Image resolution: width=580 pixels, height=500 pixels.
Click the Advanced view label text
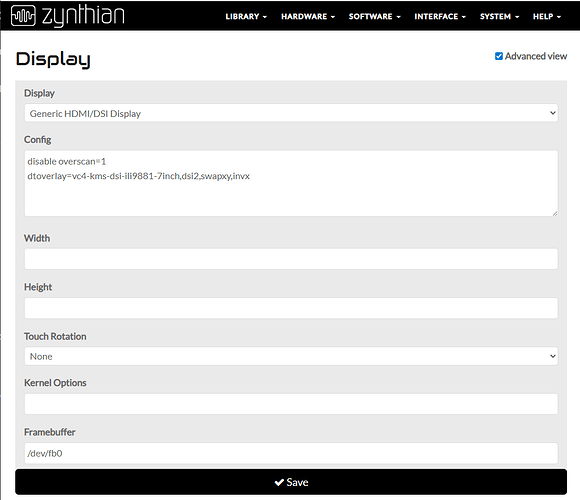tap(536, 56)
